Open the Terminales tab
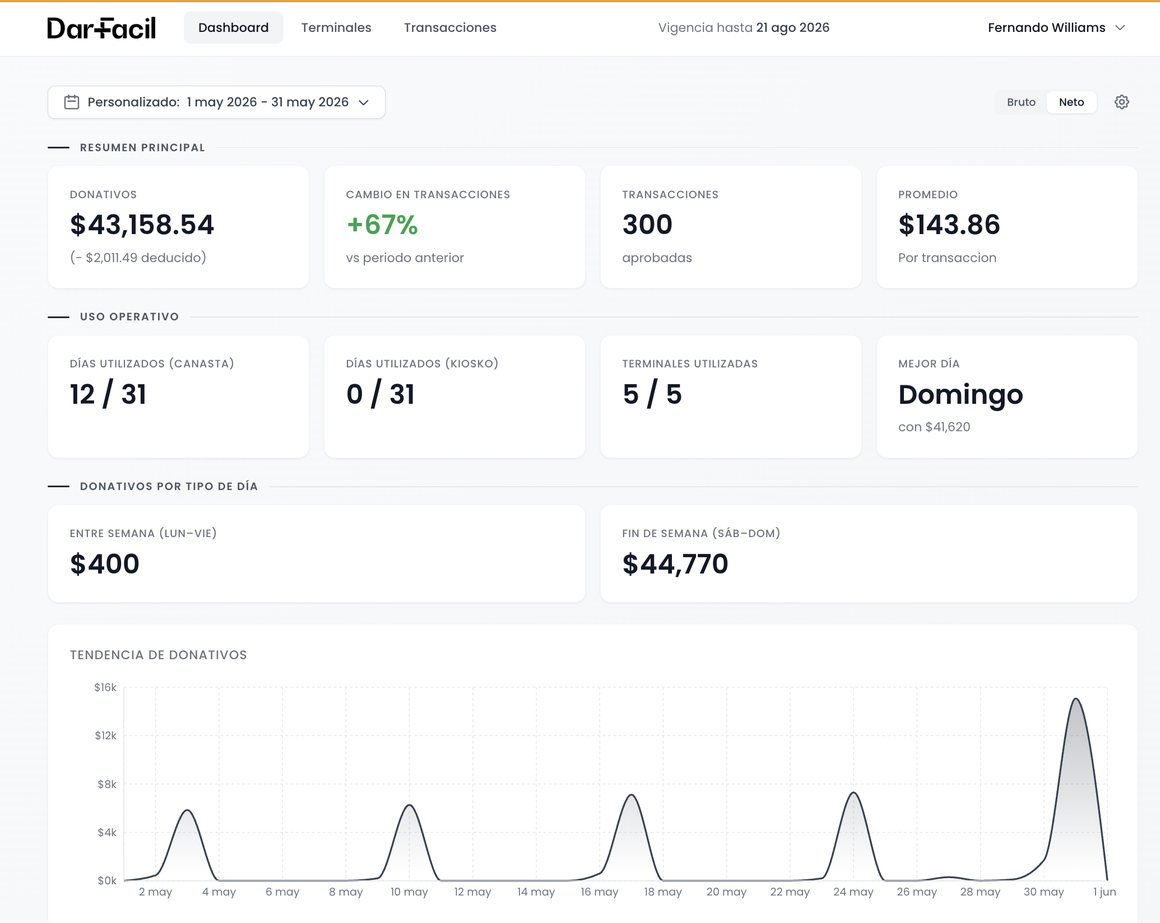This screenshot has height=923, width=1160. tap(336, 27)
